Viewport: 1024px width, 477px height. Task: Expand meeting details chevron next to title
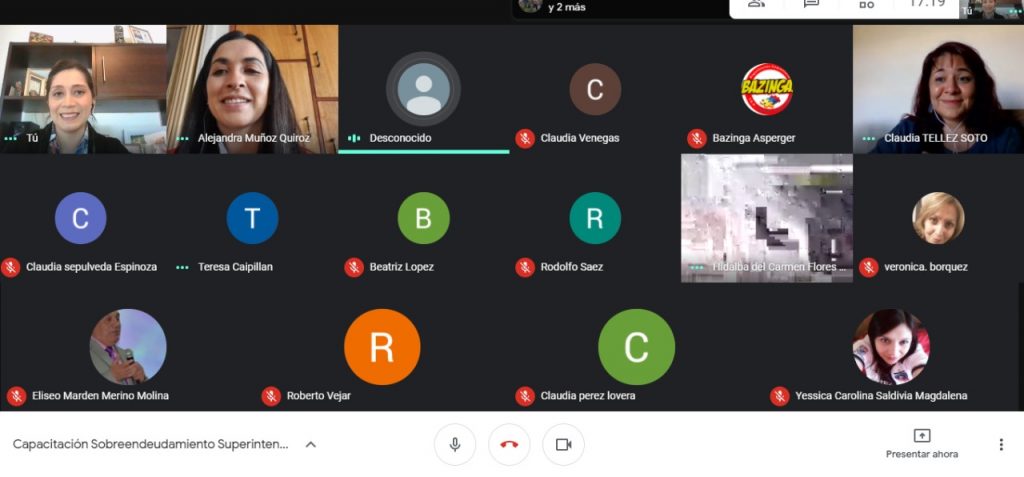310,444
